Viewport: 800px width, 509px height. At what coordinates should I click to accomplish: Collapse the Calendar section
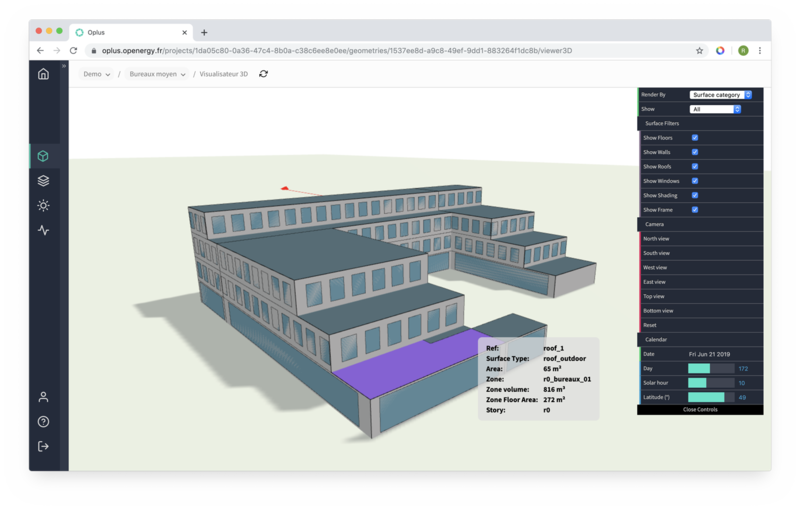tap(700, 340)
